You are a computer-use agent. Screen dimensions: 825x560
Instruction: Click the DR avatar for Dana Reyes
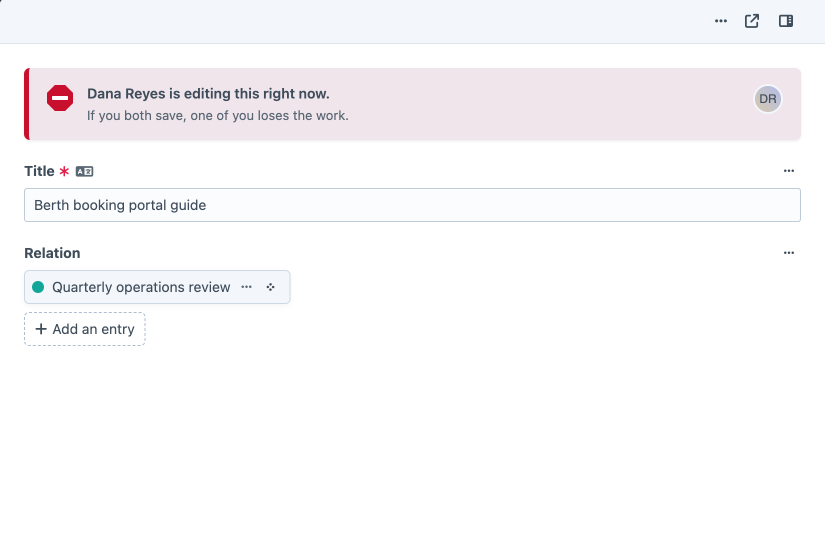click(x=768, y=99)
